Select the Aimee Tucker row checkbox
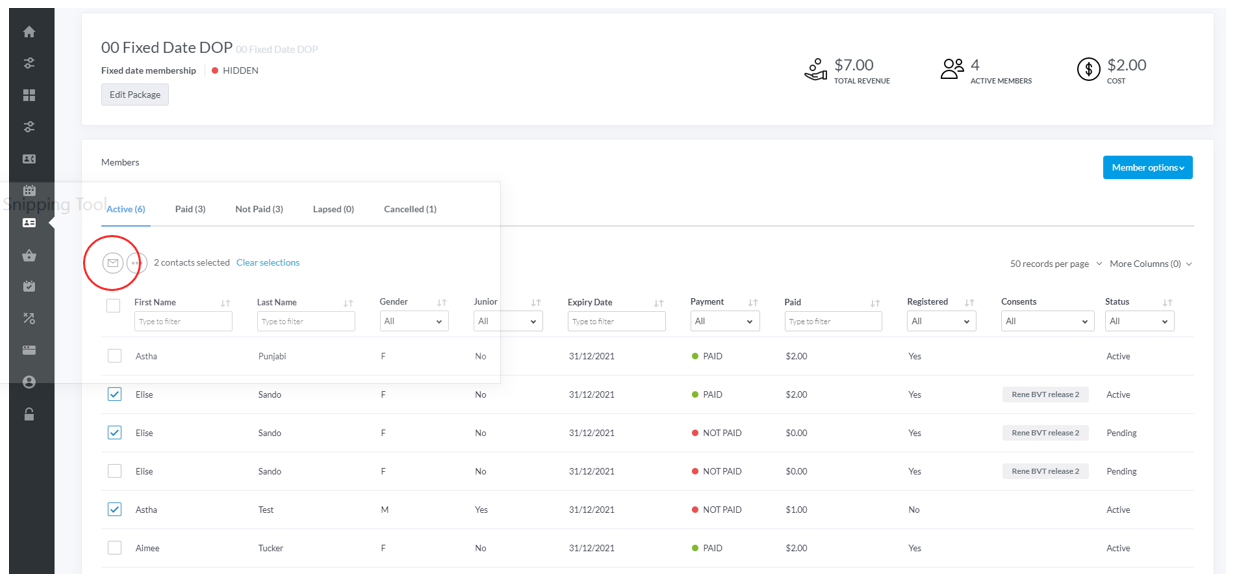Viewport: 1235px width, 583px height. (114, 548)
